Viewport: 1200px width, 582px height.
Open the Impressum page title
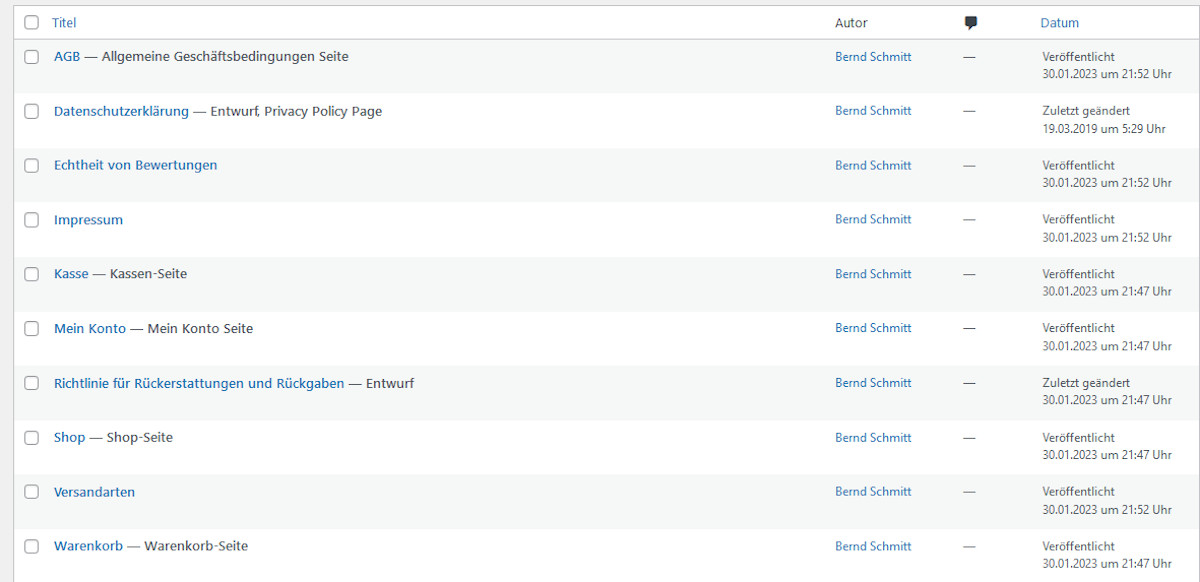pyautogui.click(x=88, y=220)
